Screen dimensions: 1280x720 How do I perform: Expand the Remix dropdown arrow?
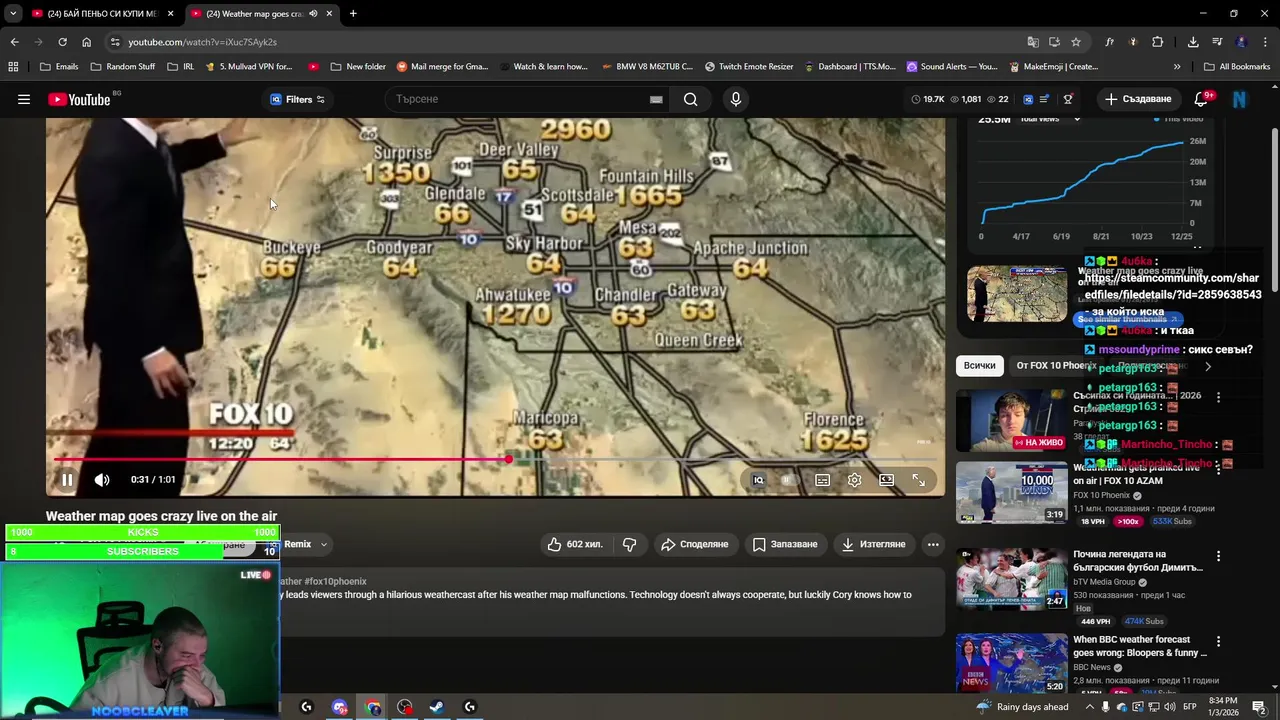tap(323, 544)
